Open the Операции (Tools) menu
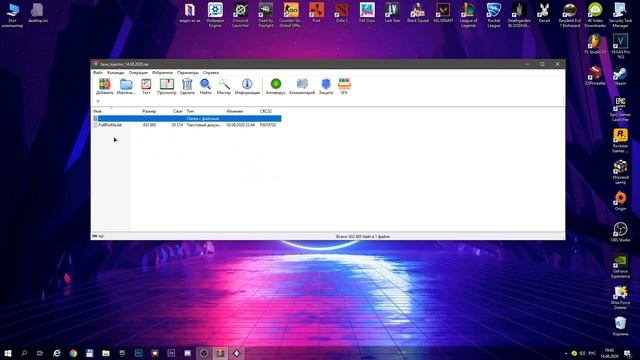The height and width of the screenshot is (360, 640). coord(138,73)
